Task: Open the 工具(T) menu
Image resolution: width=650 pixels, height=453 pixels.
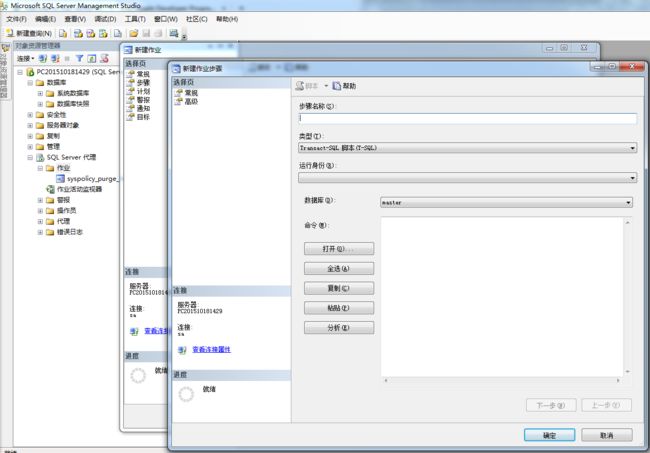Action: [135, 19]
